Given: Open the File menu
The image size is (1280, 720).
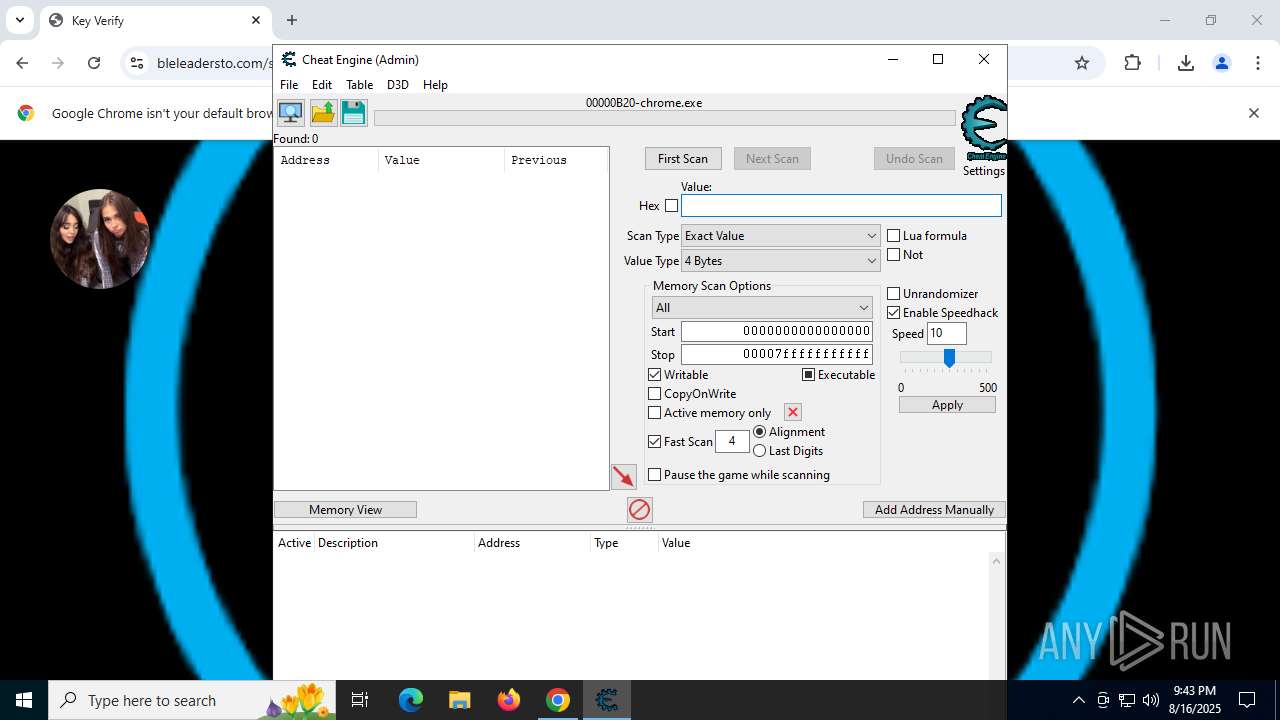Looking at the screenshot, I should (x=289, y=85).
